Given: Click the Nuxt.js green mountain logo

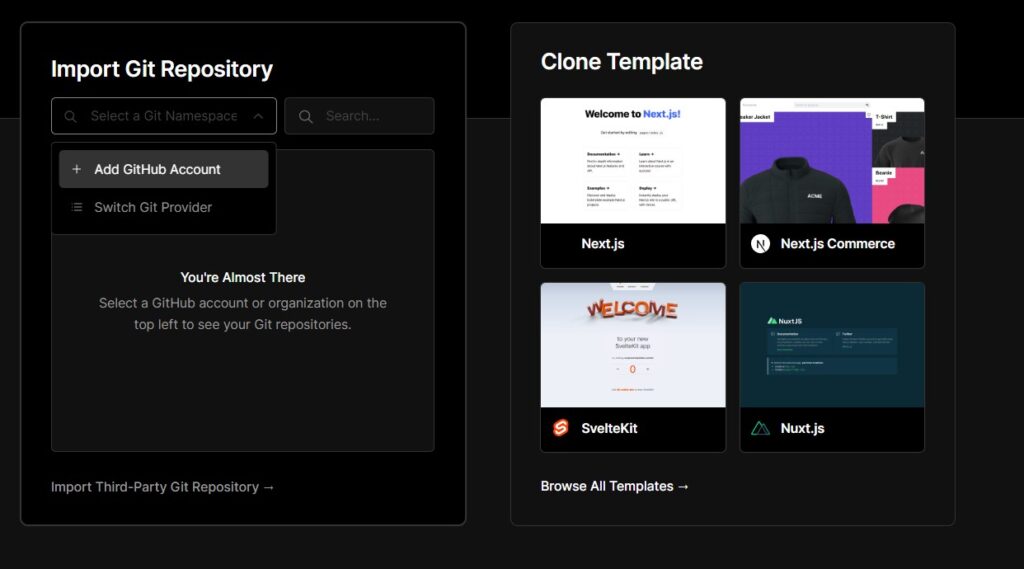Looking at the screenshot, I should [x=761, y=428].
